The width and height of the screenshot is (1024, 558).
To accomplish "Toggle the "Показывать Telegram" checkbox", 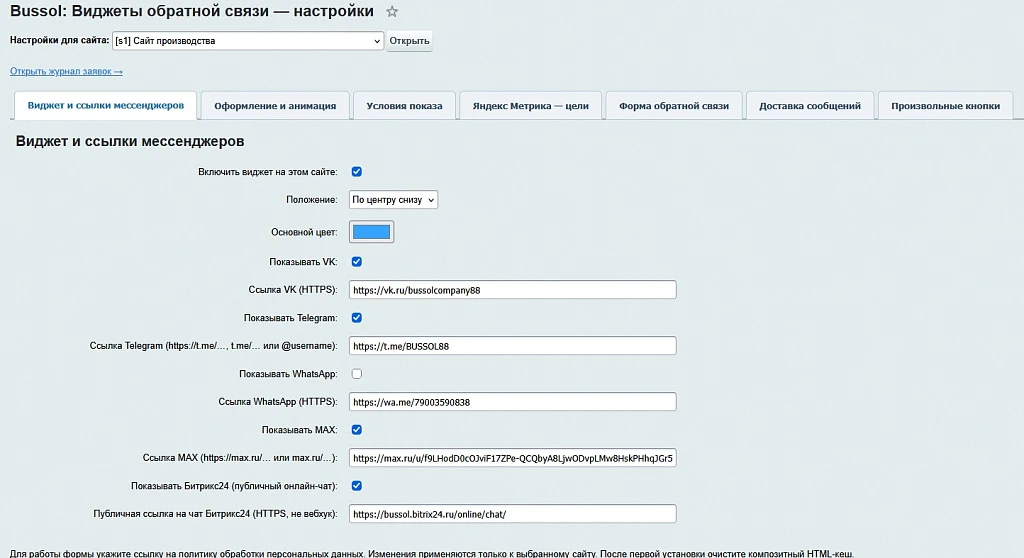I will click(x=357, y=318).
